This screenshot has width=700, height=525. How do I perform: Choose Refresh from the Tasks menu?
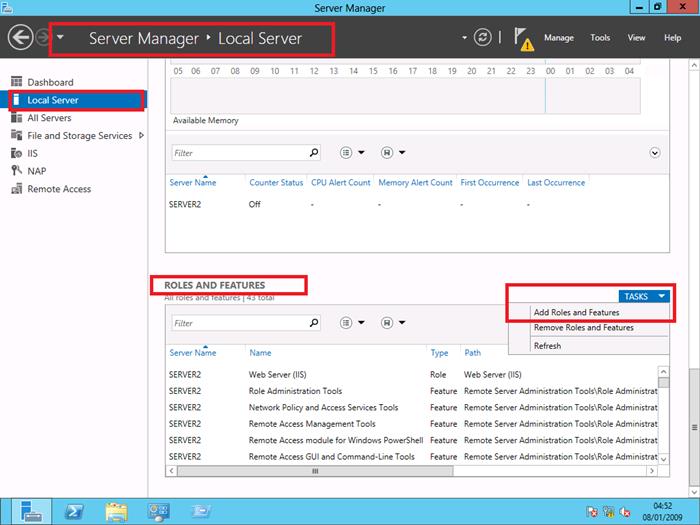coord(547,346)
